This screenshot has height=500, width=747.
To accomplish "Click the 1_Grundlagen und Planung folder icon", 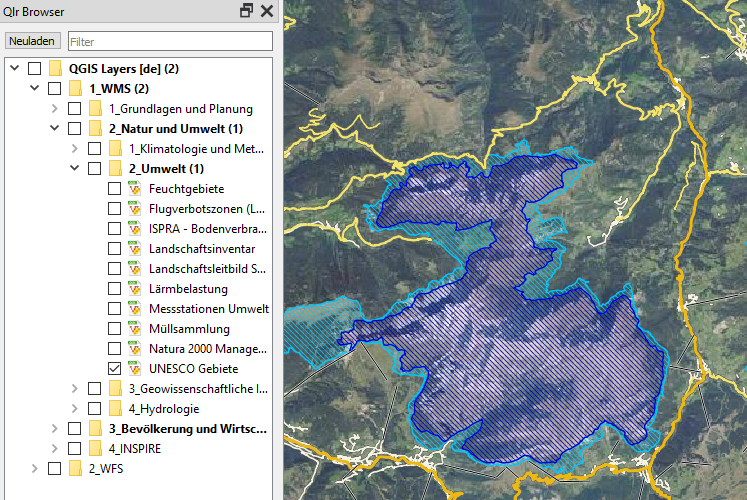I will pos(95,109).
